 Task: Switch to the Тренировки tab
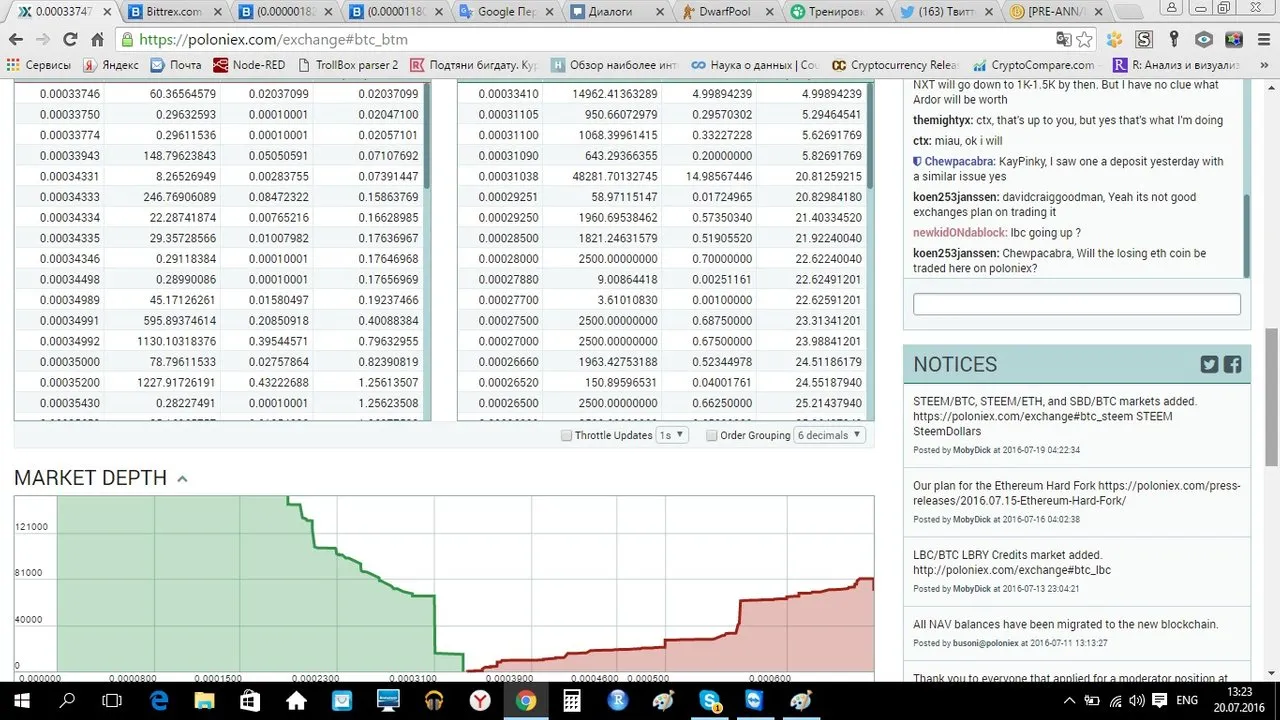[x=834, y=12]
